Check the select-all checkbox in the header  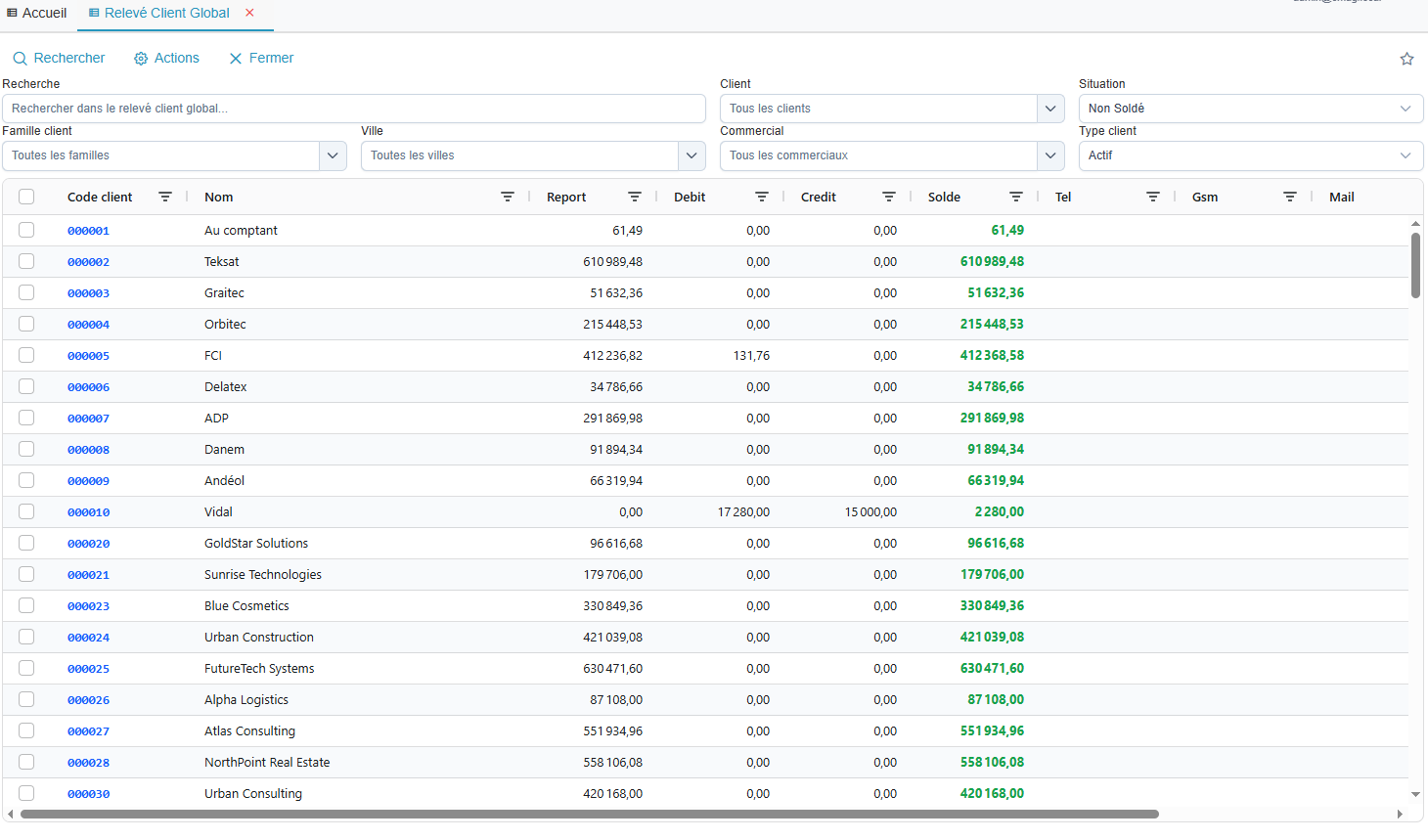pos(26,196)
